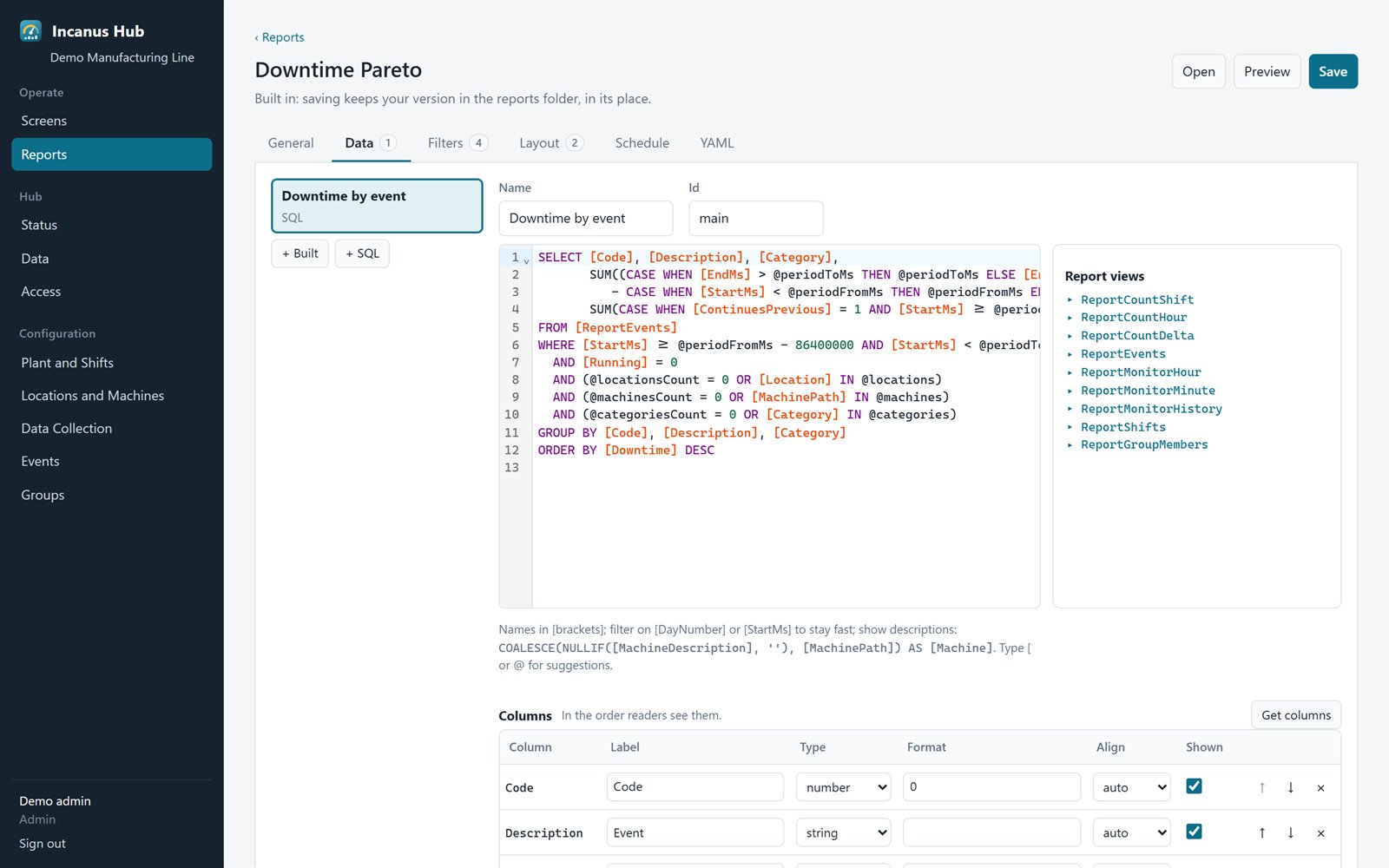Move the Description column down
Viewport: 1389px width, 868px height.
(1291, 832)
